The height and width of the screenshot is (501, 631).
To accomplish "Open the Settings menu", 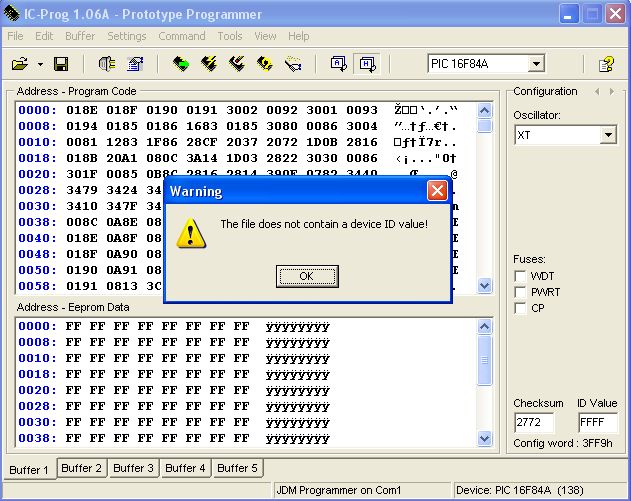I will click(127, 36).
